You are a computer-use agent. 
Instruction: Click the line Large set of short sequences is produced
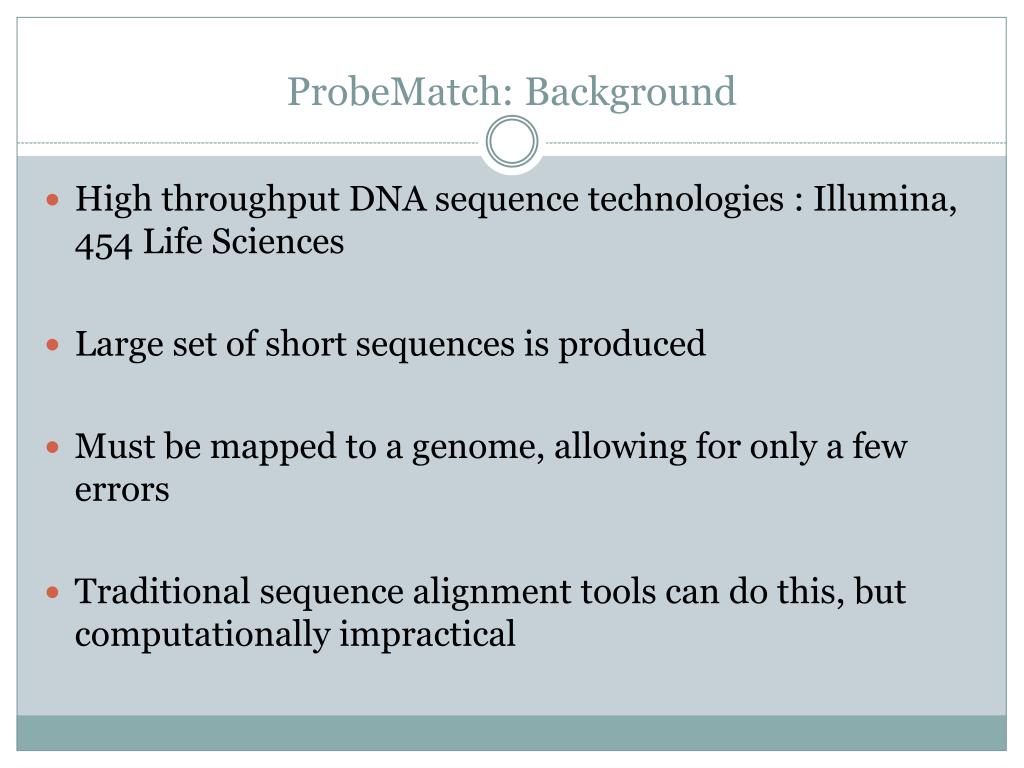pos(390,344)
